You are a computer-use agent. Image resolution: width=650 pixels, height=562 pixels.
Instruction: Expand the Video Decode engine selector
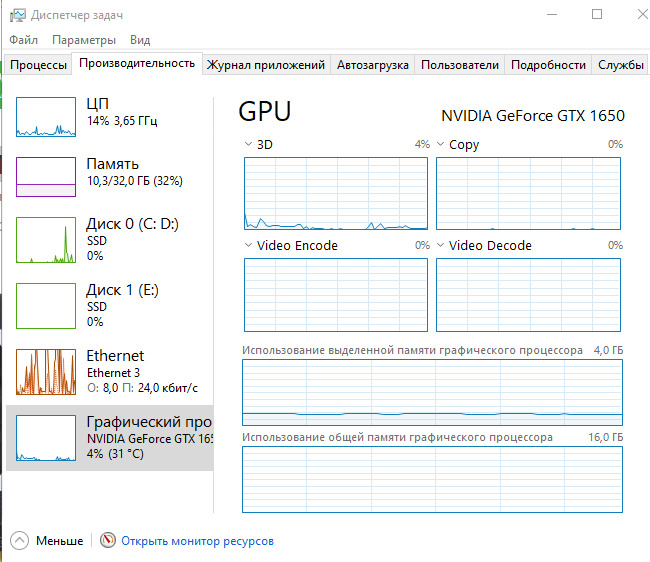coord(441,246)
